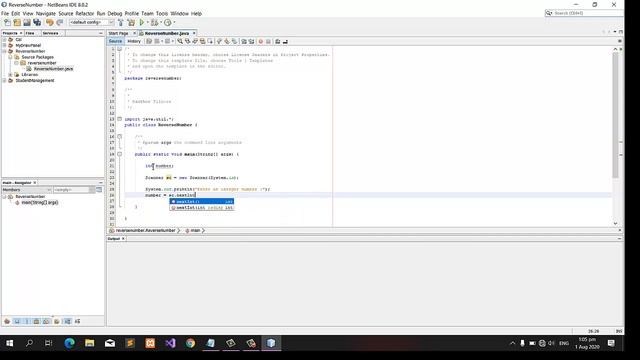Click the Find Selection magnifier icon

coord(180,41)
